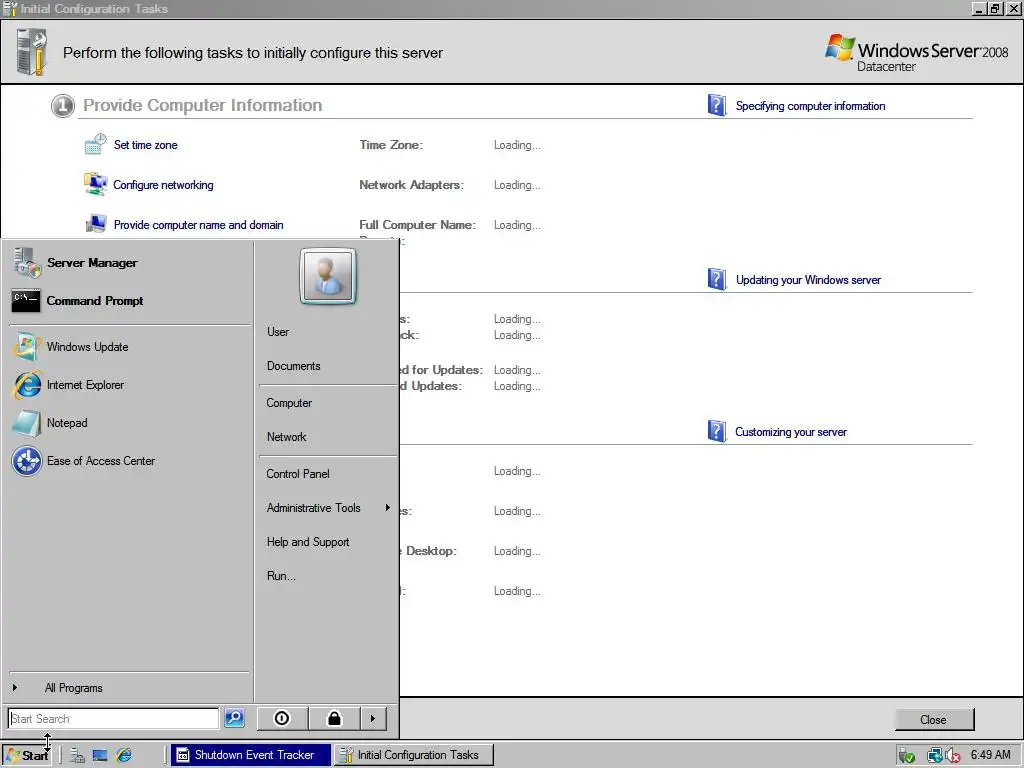
Task: Switch to Initial Configuration Tasks taskbar button
Action: click(x=414, y=756)
